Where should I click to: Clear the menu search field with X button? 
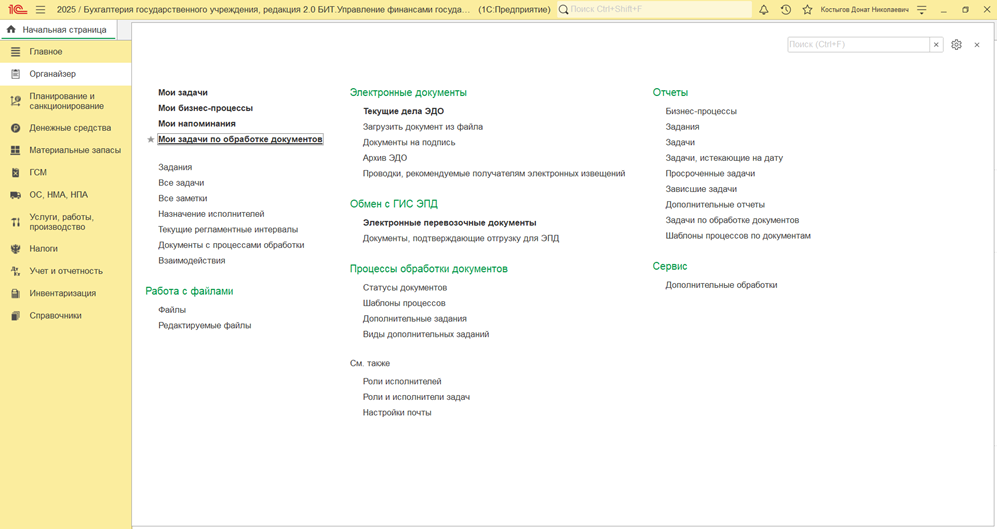[x=936, y=45]
